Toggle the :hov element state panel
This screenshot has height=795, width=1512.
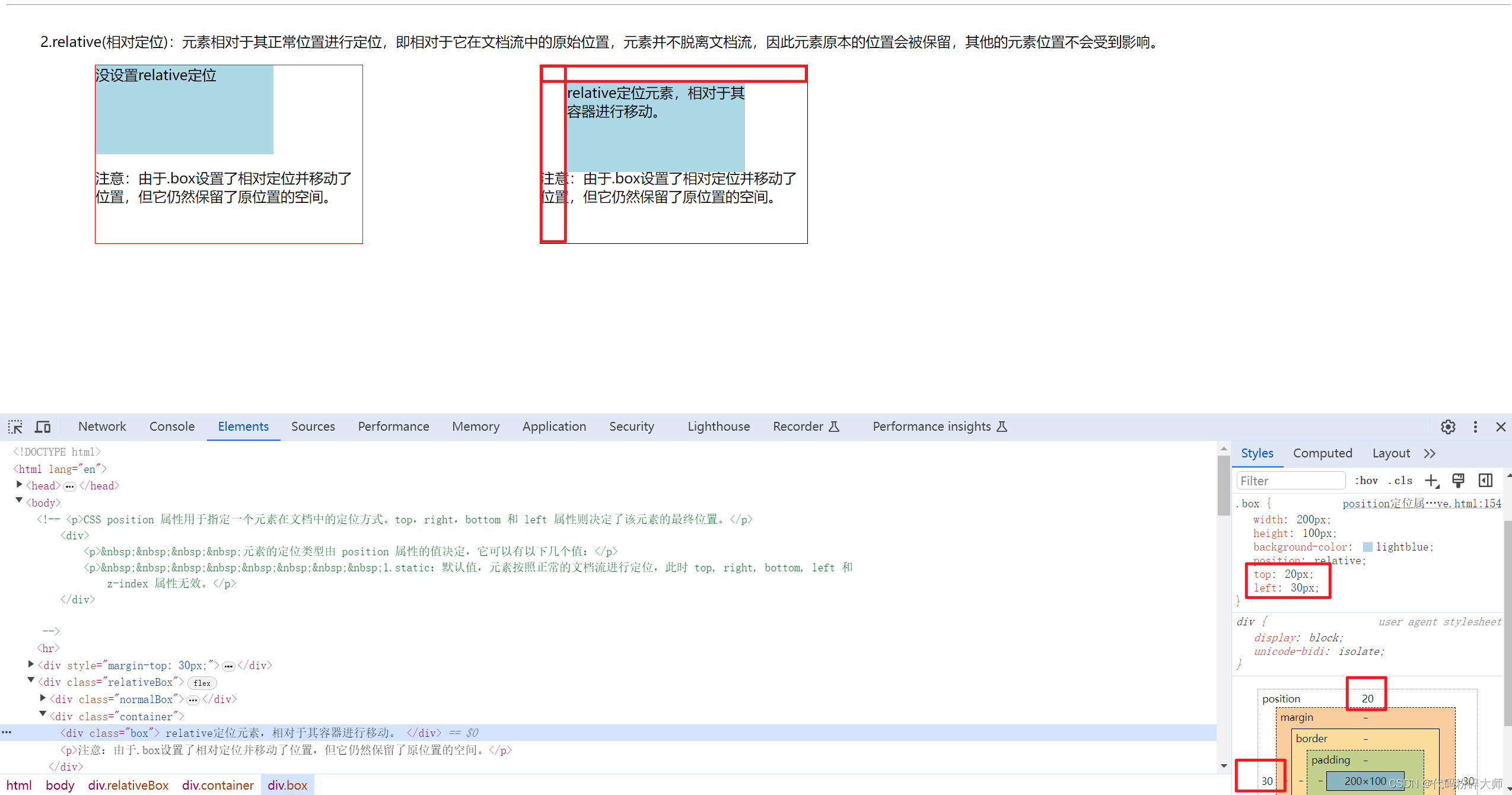[x=1366, y=481]
